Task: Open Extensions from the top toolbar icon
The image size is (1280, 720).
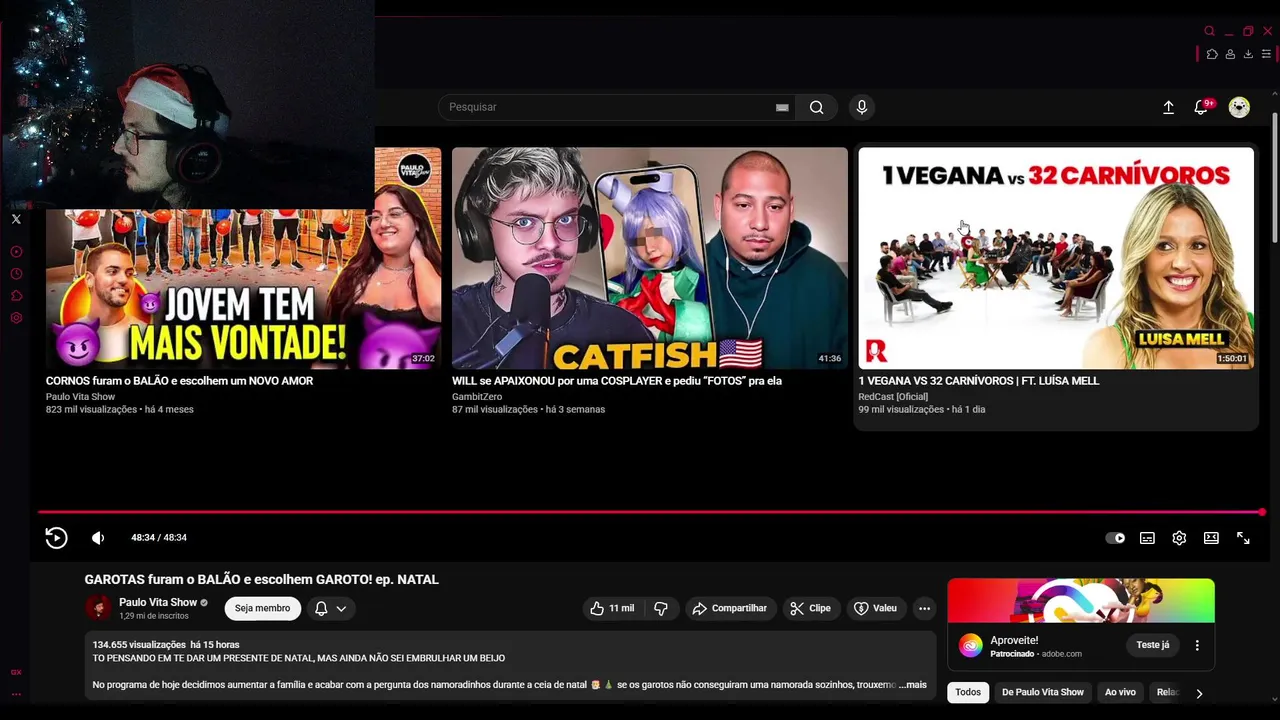Action: [x=1212, y=54]
